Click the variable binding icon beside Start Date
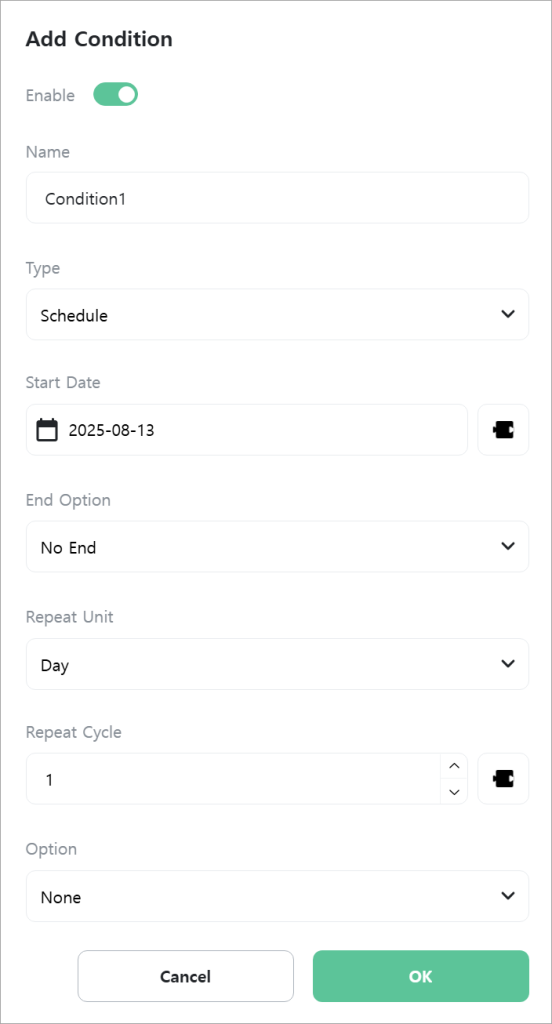The width and height of the screenshot is (552, 1024). pyautogui.click(x=503, y=430)
